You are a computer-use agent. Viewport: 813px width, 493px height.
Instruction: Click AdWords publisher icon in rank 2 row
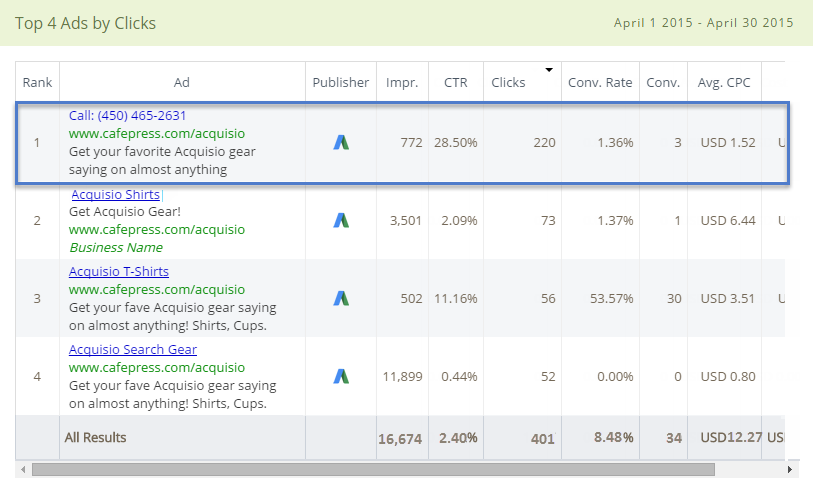tap(341, 220)
